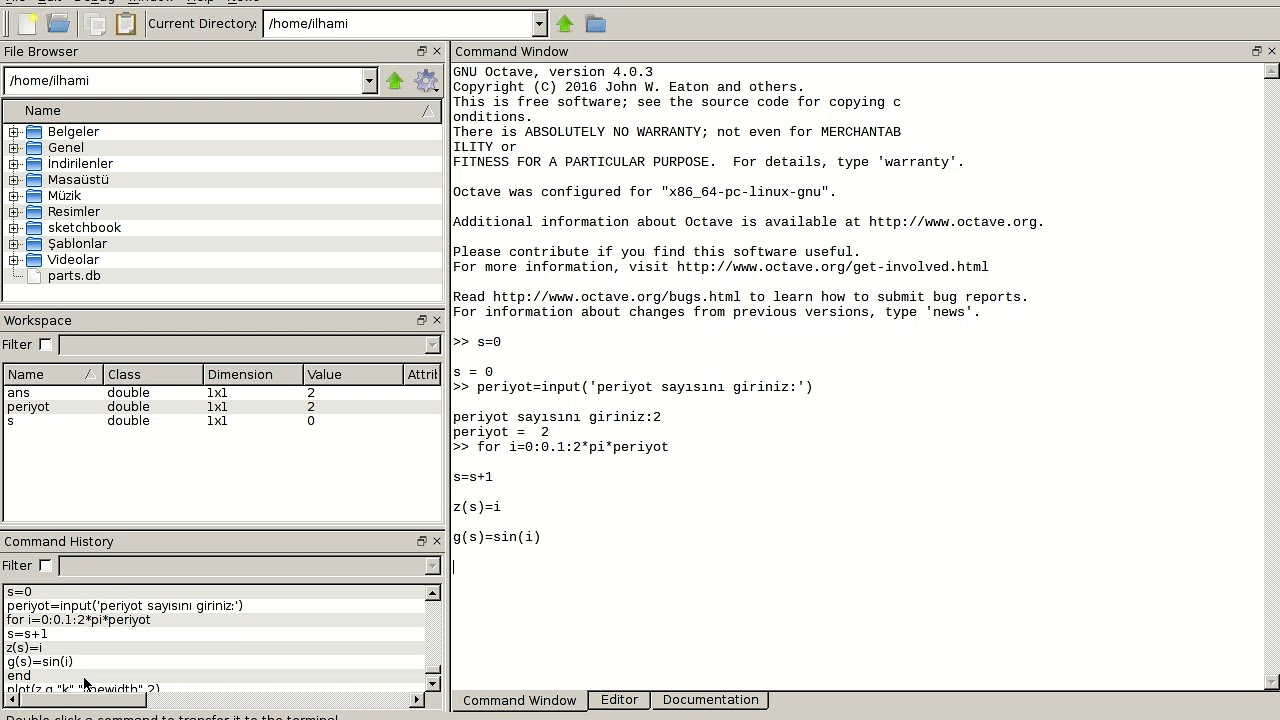Click the Paste clipboard toolbar icon
This screenshot has width=1280, height=720.
coord(126,24)
